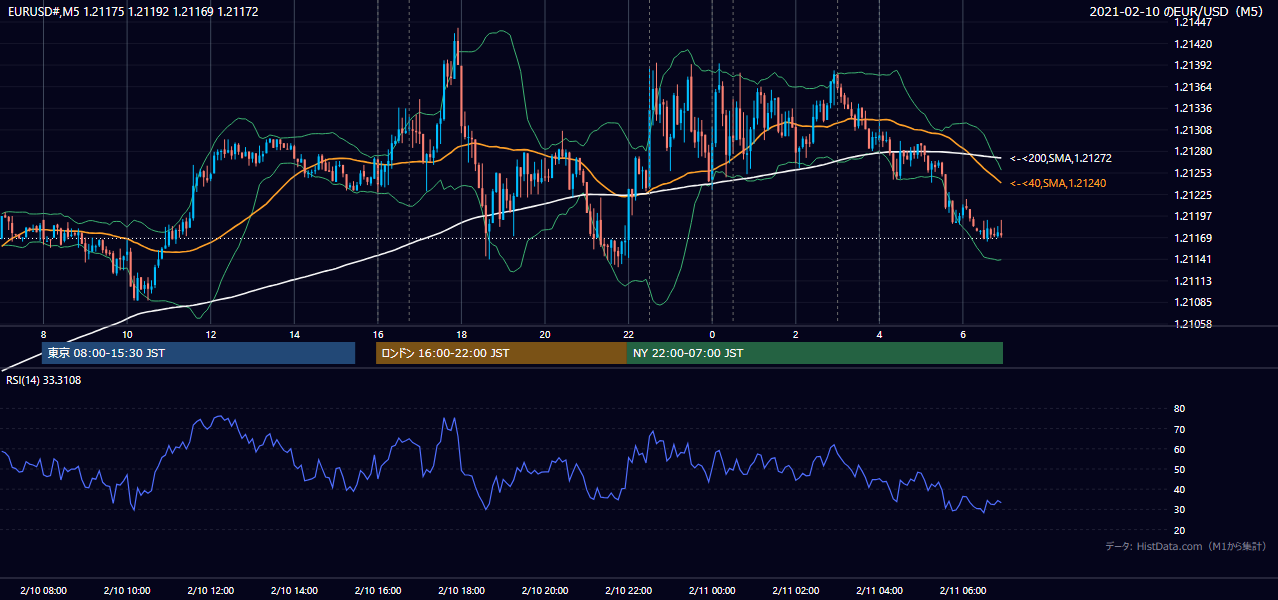Click bottom time label 2/11 02:00
Screen dimensions: 1278x600
pyautogui.click(x=795, y=591)
